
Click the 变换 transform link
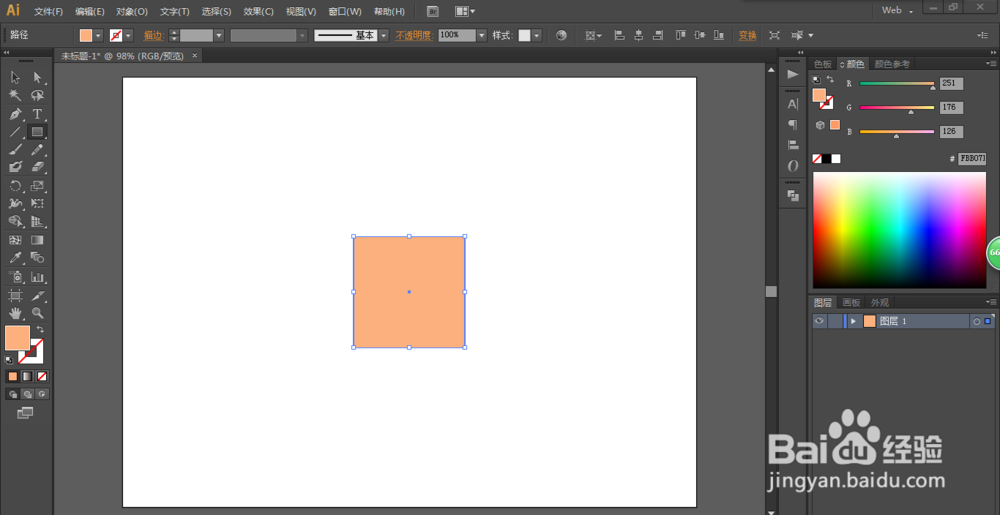747,36
